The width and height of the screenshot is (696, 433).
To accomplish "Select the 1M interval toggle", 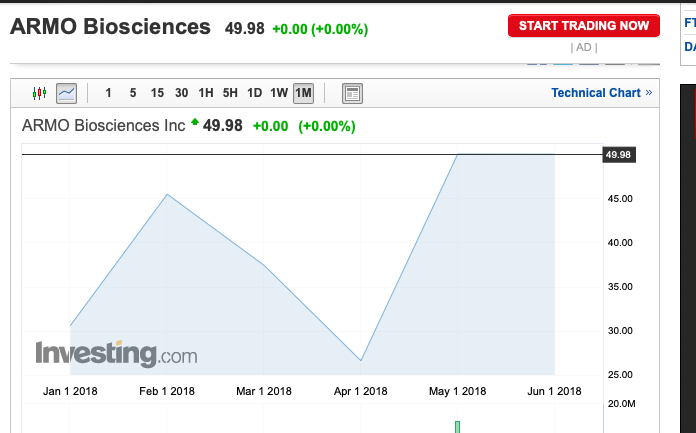I will coord(304,93).
